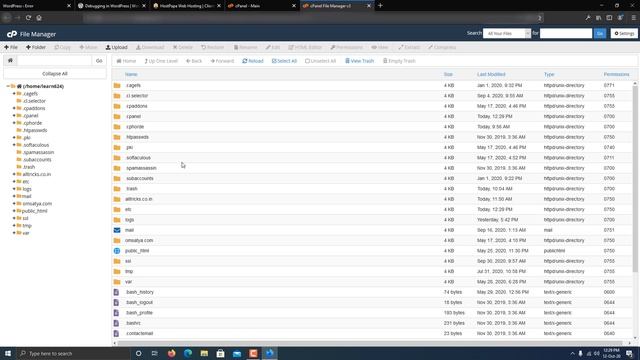
Task: Click the .bashrc file icon
Action: [116, 323]
